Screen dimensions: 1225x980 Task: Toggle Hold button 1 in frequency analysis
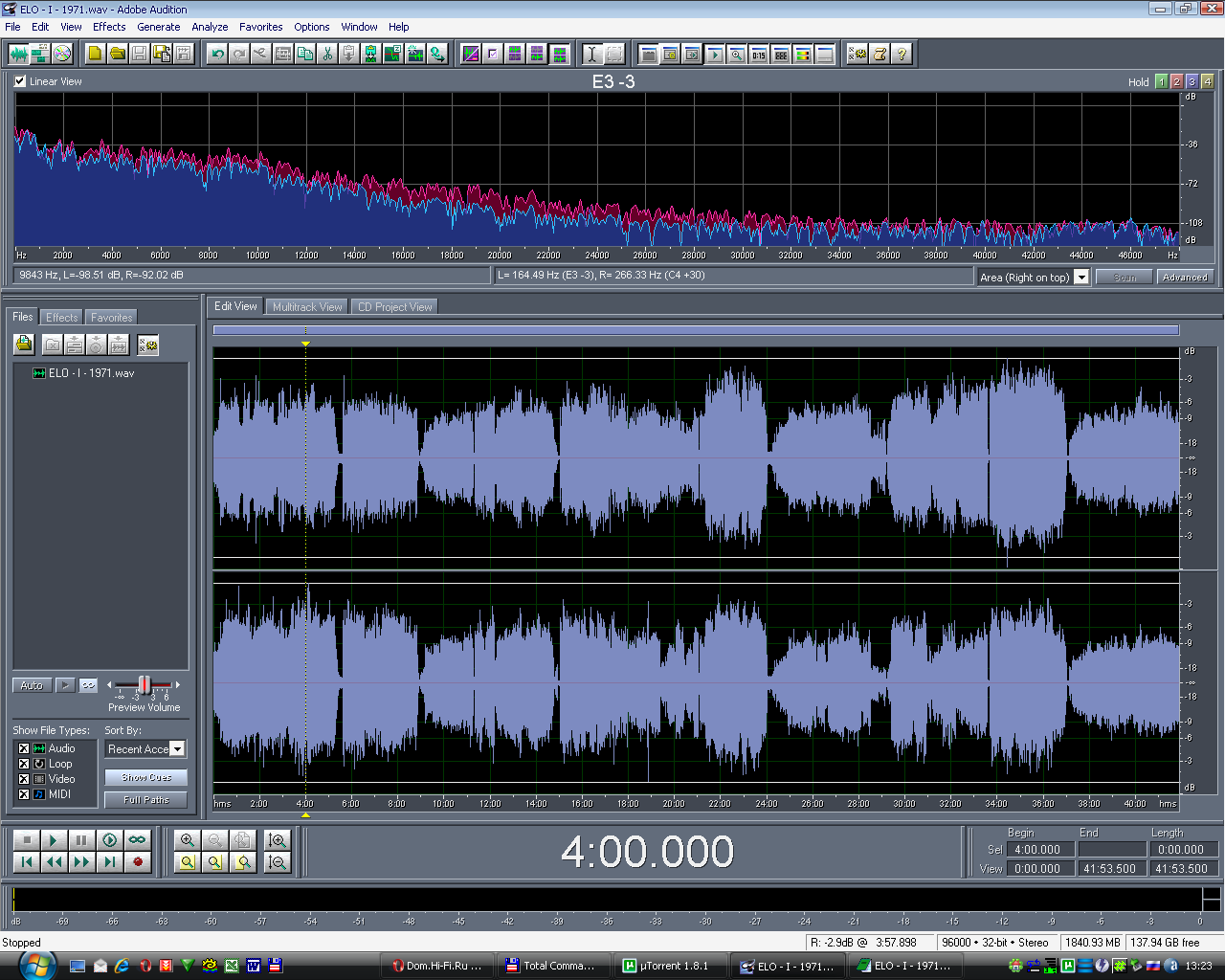[x=1161, y=81]
